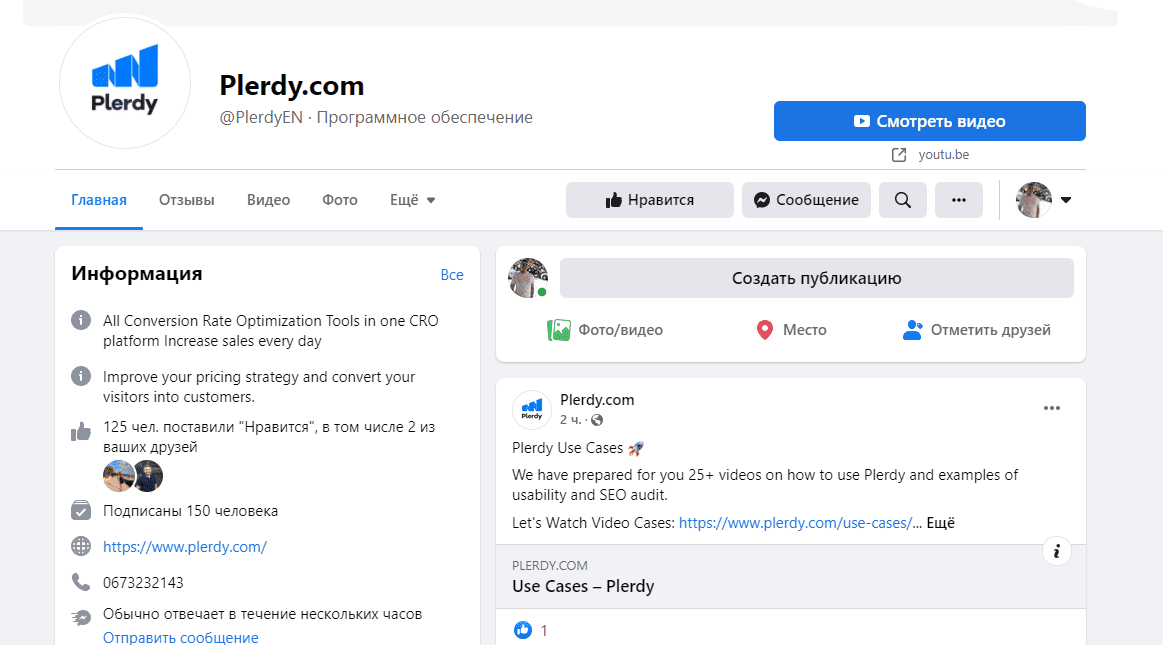Screen dimensions: 1163x645
Task: Switch to the Отзывы tab
Action: [187, 200]
